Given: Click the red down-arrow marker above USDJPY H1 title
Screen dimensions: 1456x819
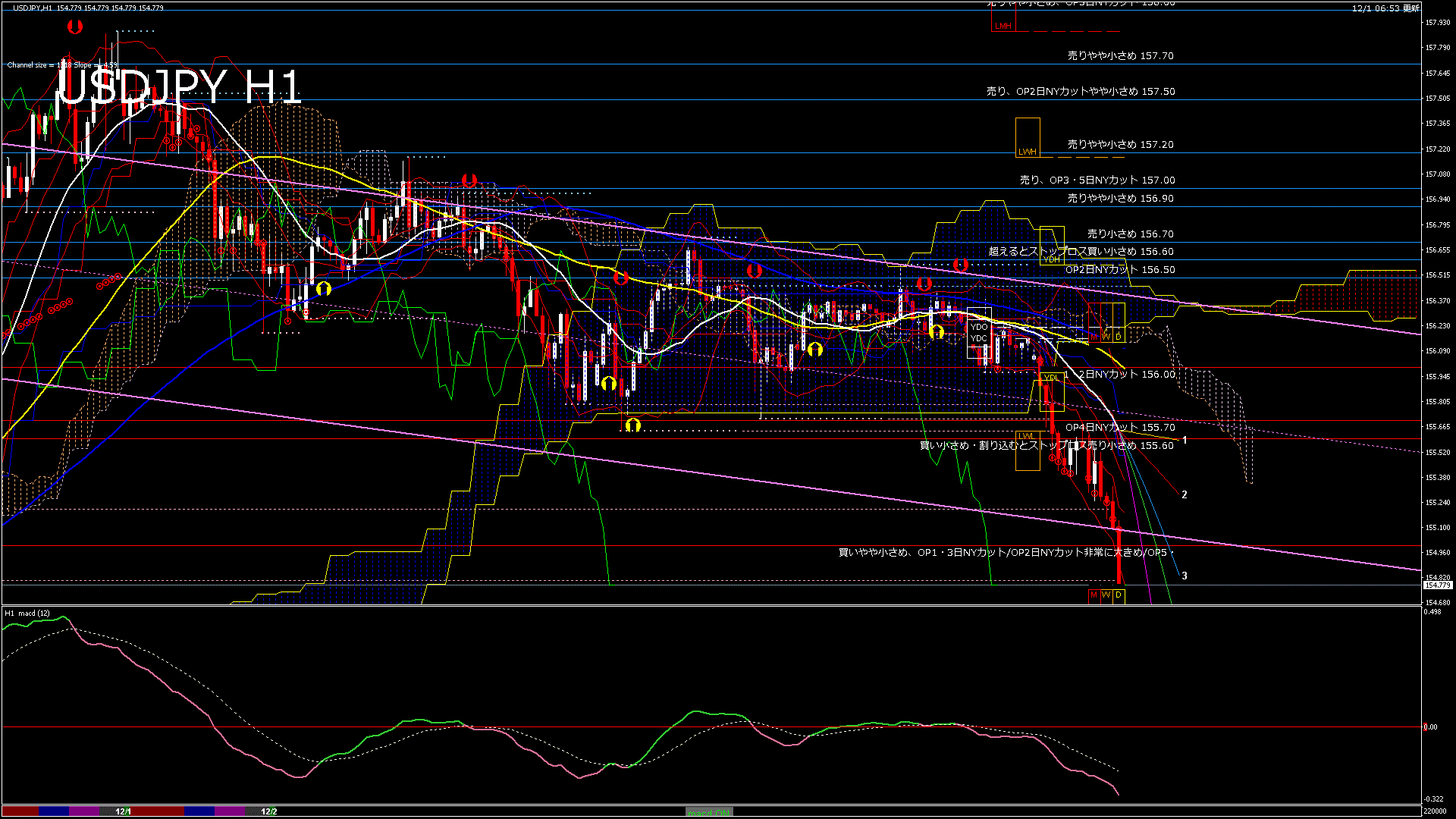Looking at the screenshot, I should tap(74, 27).
